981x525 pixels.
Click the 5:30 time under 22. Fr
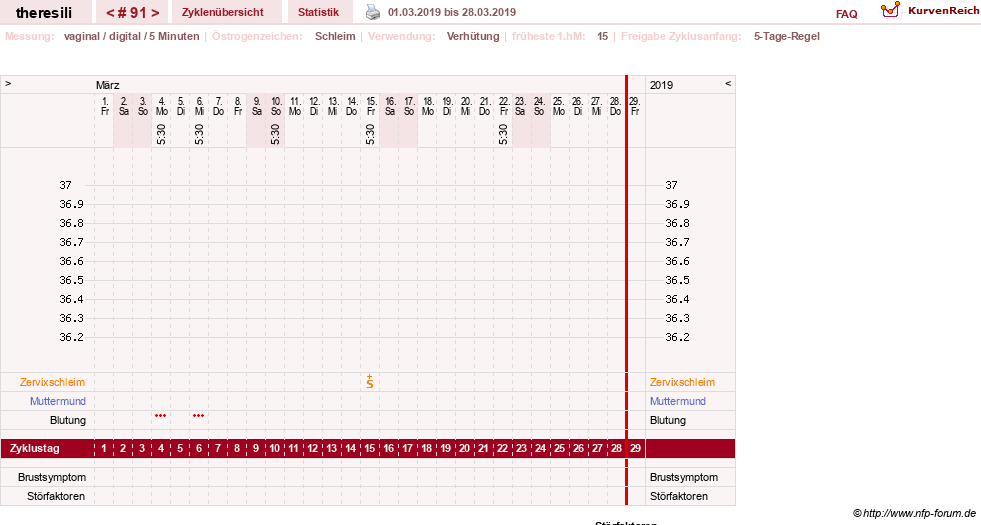pyautogui.click(x=503, y=135)
